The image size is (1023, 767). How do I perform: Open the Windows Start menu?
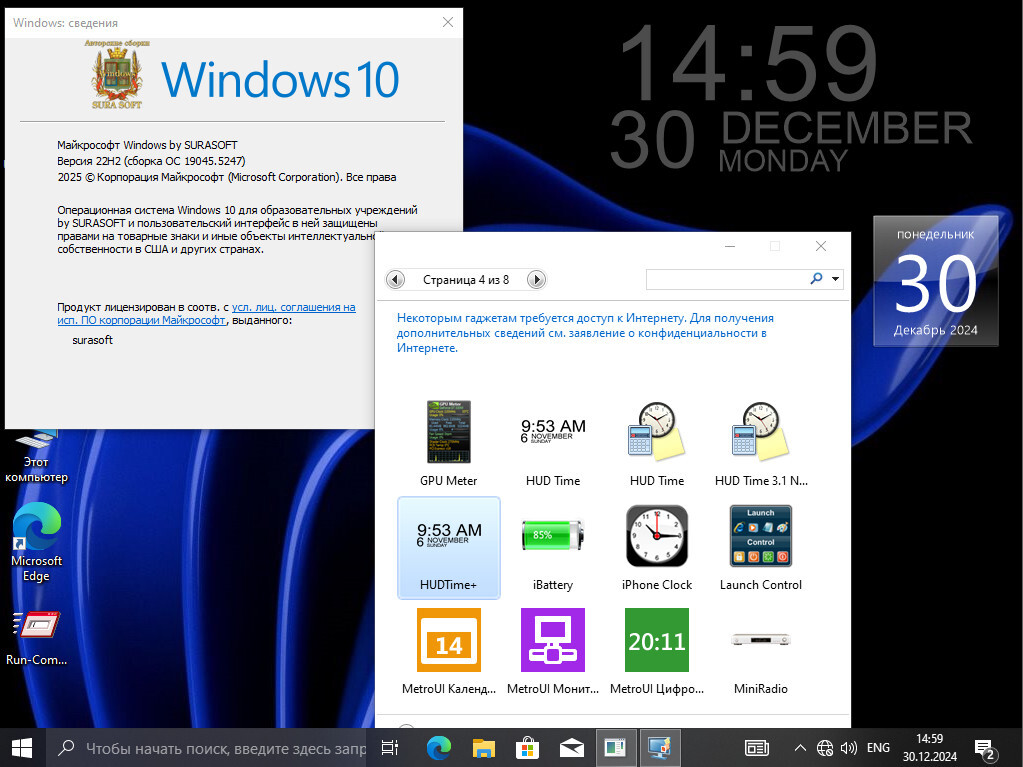[x=22, y=747]
